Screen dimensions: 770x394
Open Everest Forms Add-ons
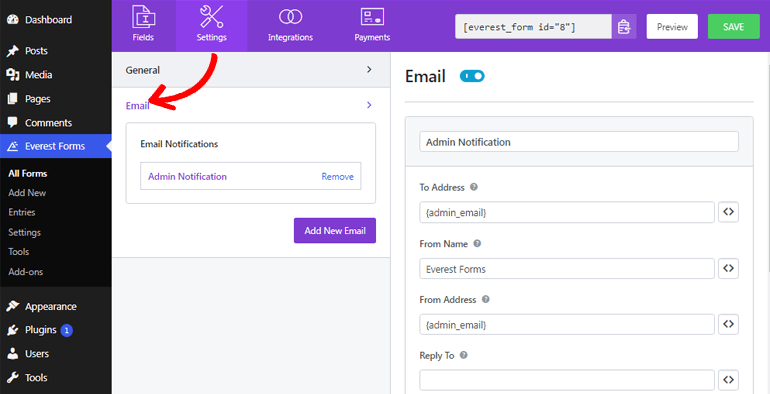click(26, 272)
